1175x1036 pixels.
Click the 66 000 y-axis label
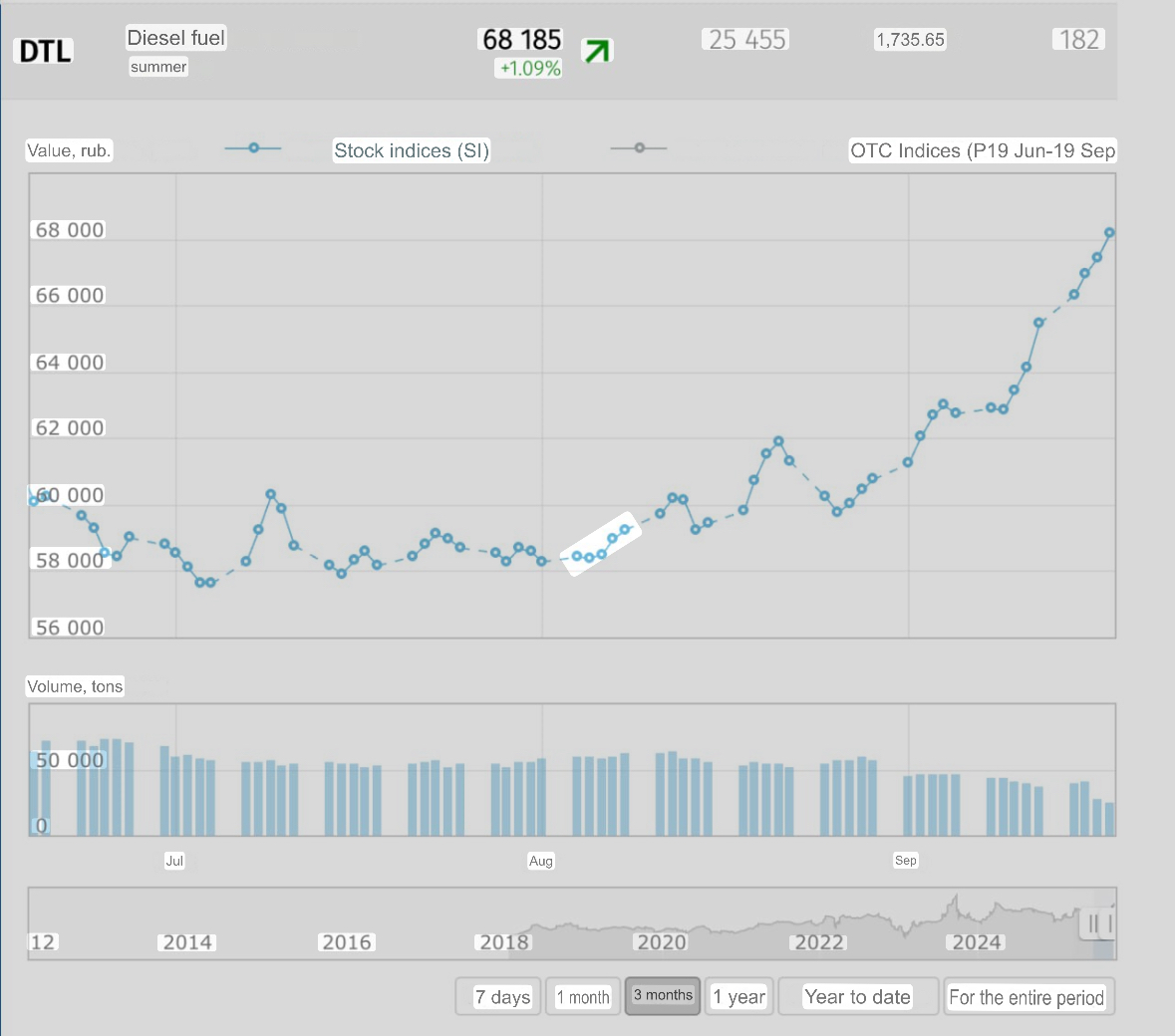[x=69, y=295]
